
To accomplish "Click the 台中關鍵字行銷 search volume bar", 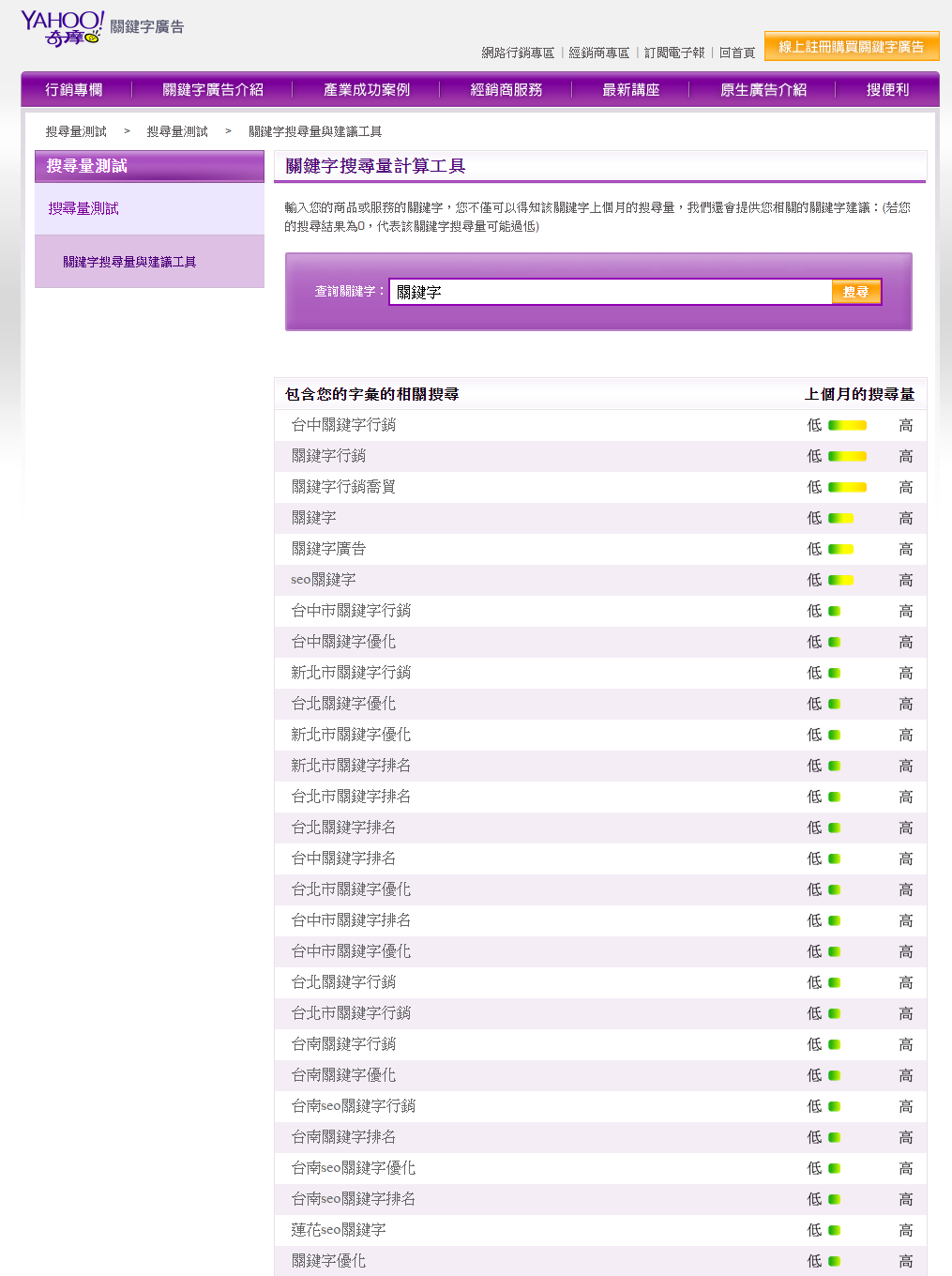I will [847, 425].
